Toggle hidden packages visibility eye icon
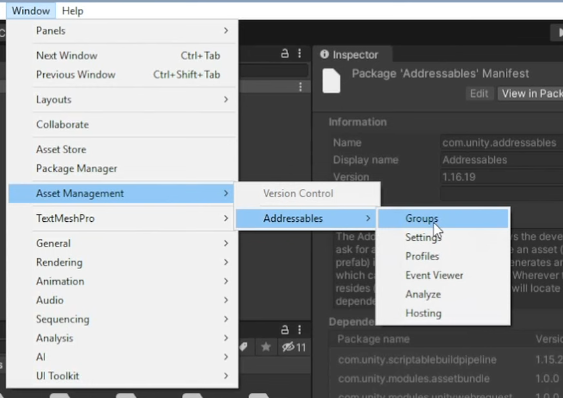This screenshot has height=398, width=563. point(294,347)
